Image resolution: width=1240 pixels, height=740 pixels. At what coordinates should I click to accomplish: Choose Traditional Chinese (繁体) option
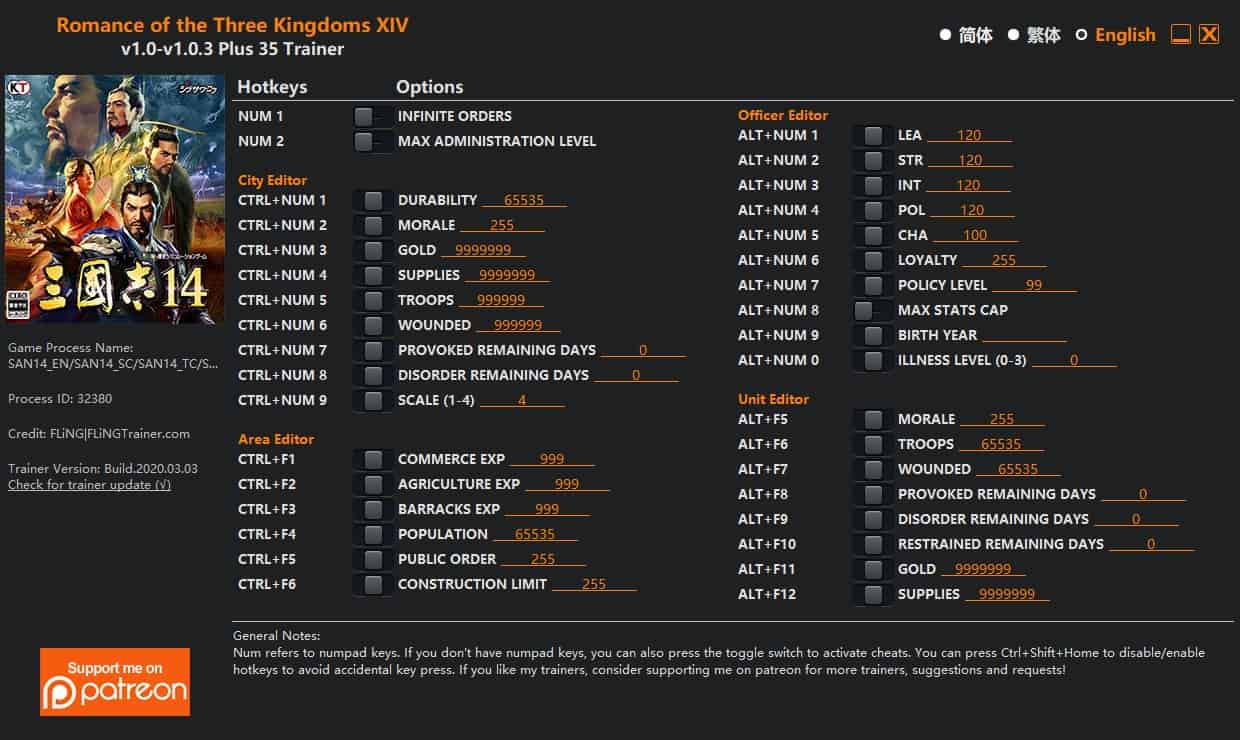[x=1013, y=35]
